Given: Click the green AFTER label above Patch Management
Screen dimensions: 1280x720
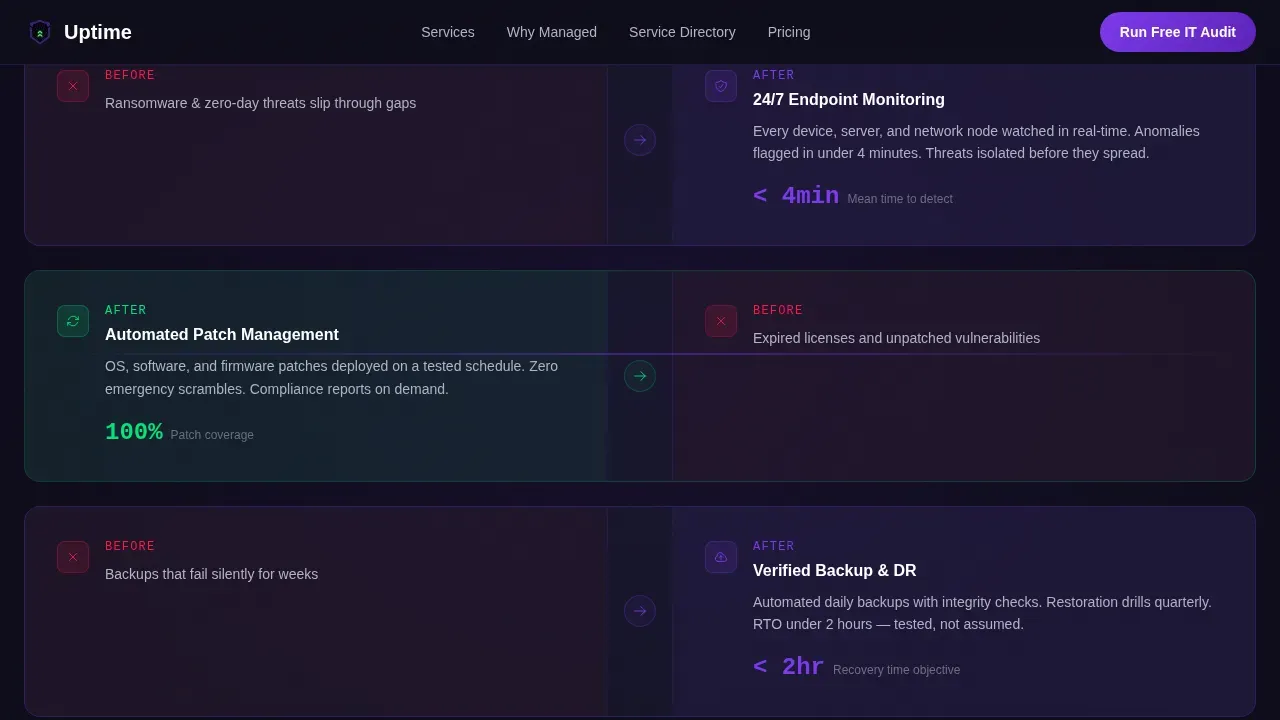Looking at the screenshot, I should pyautogui.click(x=126, y=310).
